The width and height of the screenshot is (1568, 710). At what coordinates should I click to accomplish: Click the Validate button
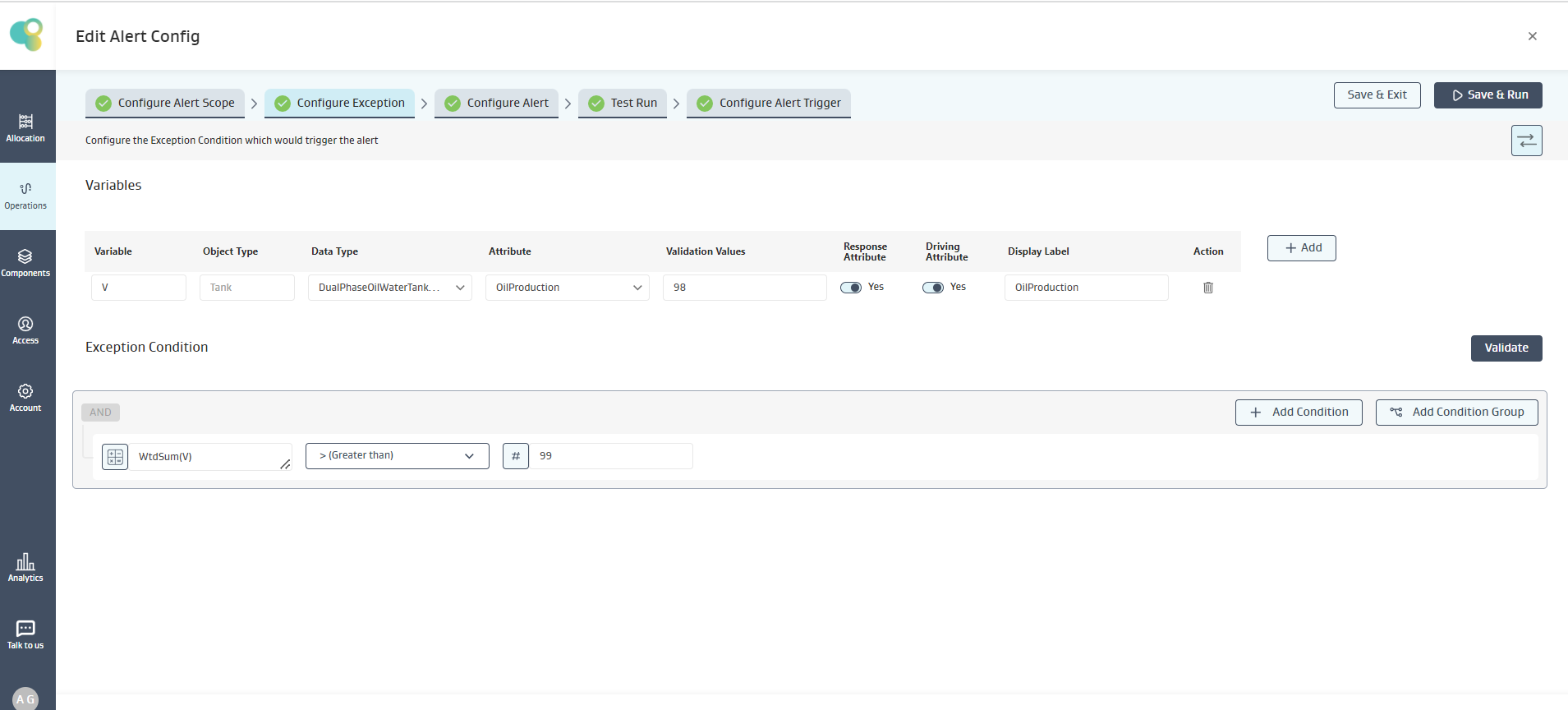pos(1506,348)
